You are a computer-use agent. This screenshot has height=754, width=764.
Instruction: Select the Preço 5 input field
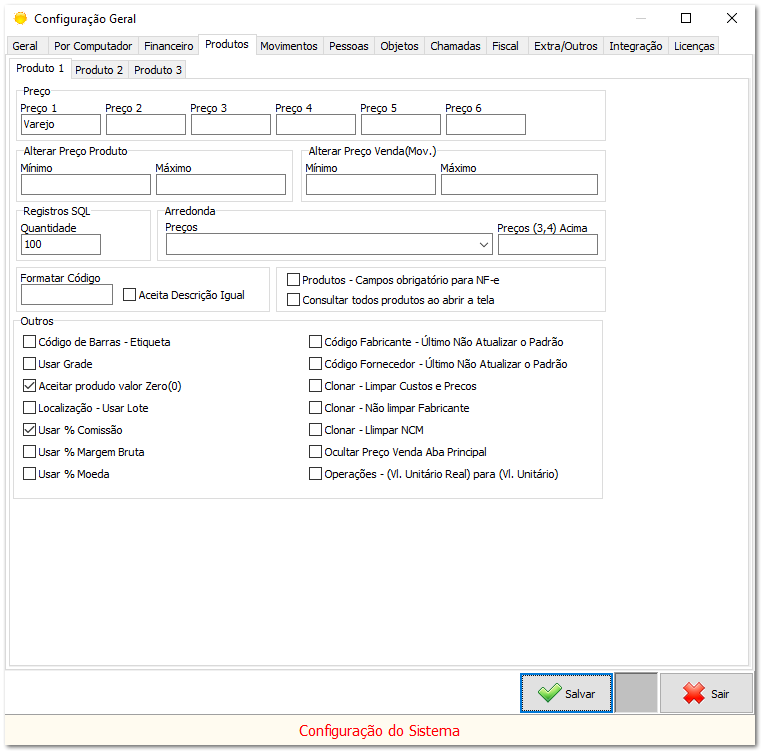coord(401,124)
